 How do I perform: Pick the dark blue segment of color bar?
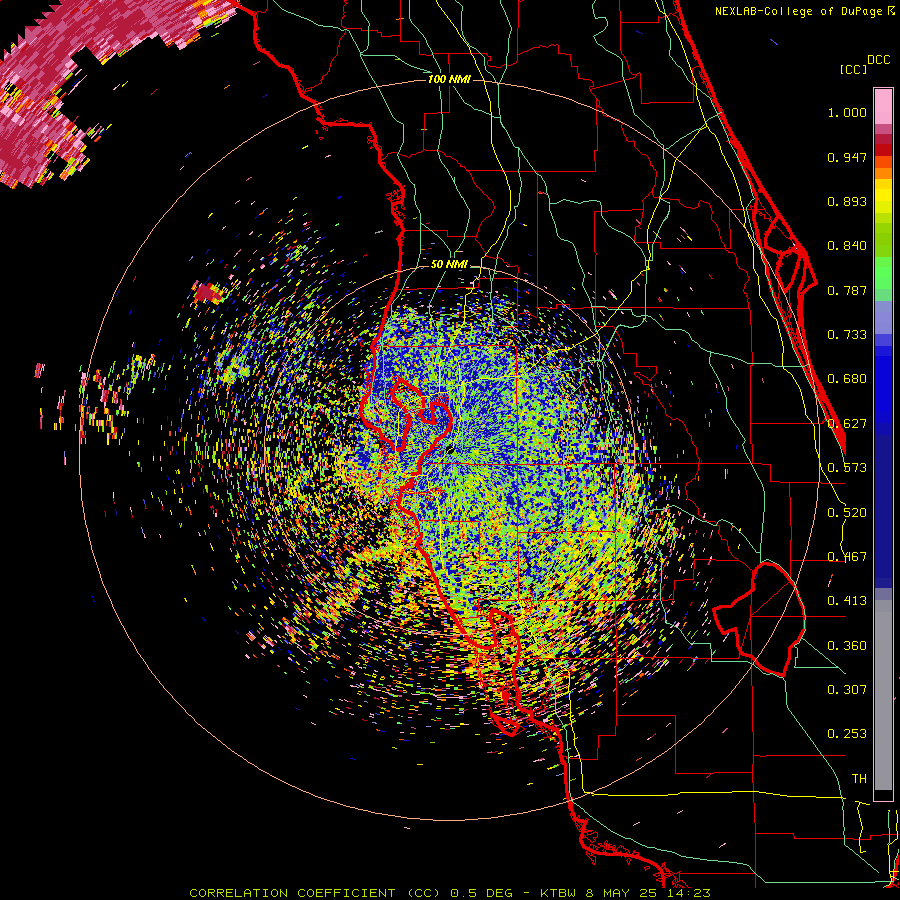883,511
